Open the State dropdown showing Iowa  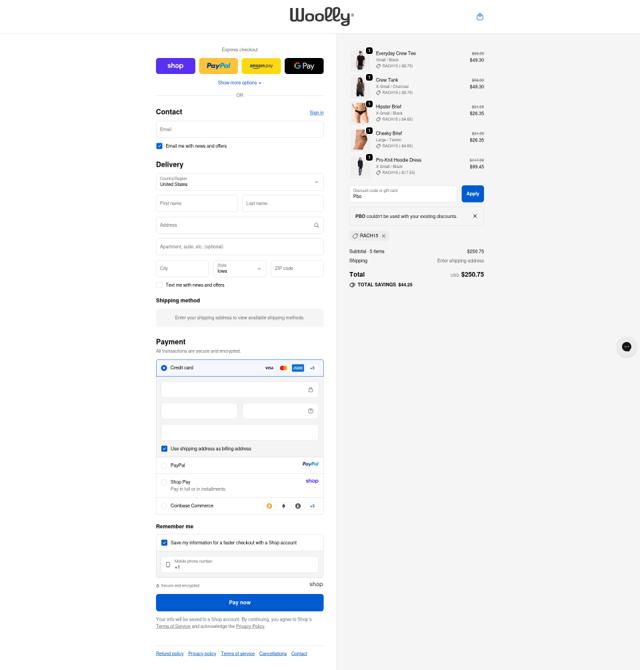coord(240,268)
